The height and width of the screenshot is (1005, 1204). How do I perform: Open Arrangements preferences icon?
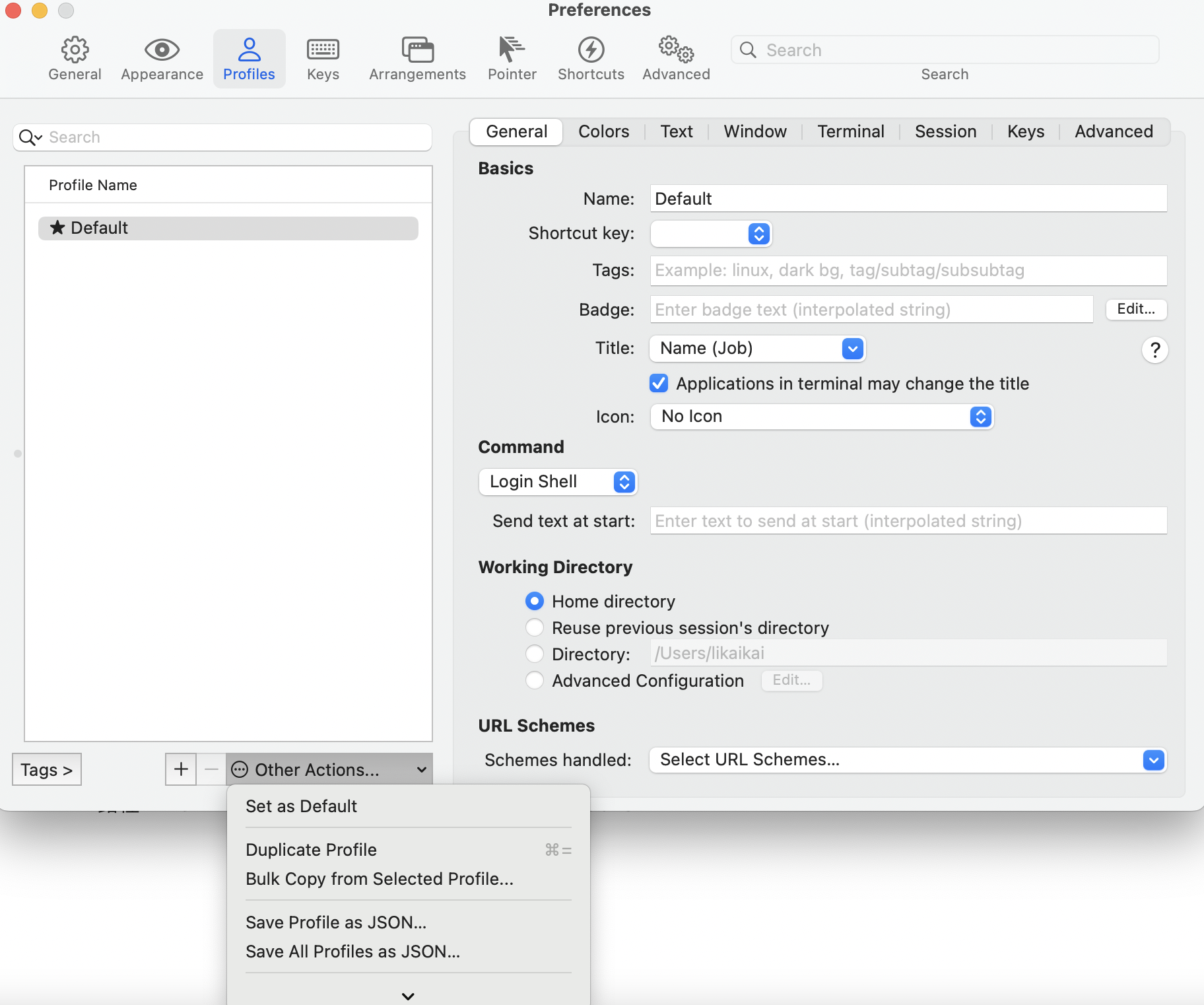click(x=417, y=50)
